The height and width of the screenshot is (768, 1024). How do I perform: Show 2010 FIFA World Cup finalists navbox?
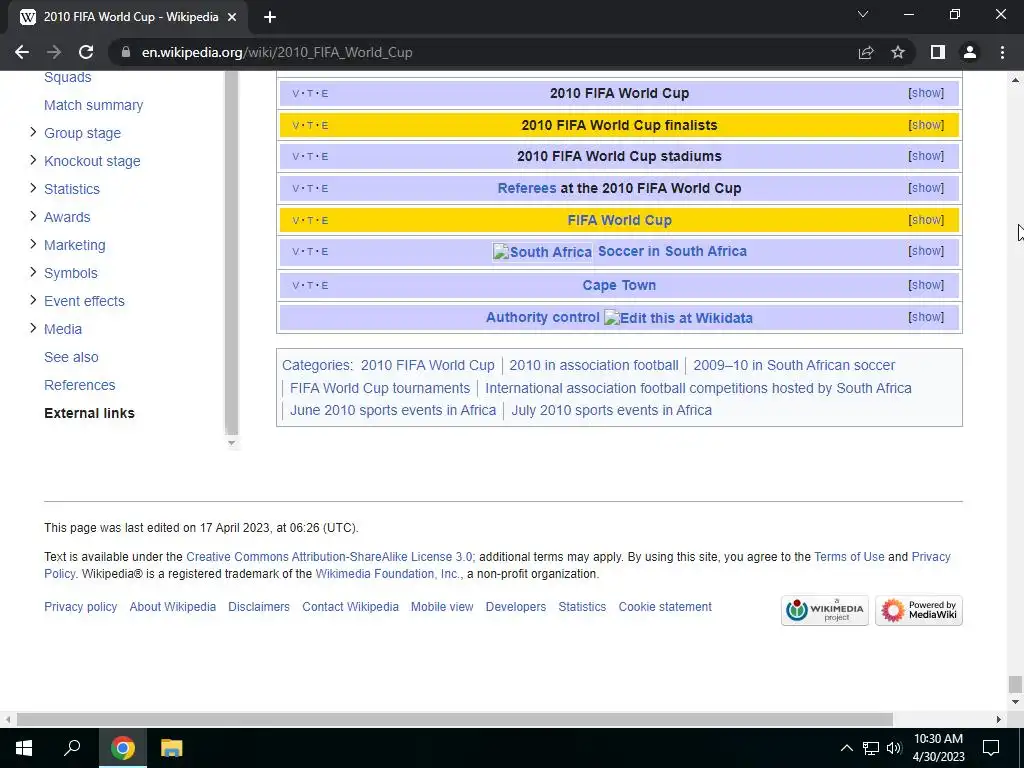pyautogui.click(x=926, y=125)
